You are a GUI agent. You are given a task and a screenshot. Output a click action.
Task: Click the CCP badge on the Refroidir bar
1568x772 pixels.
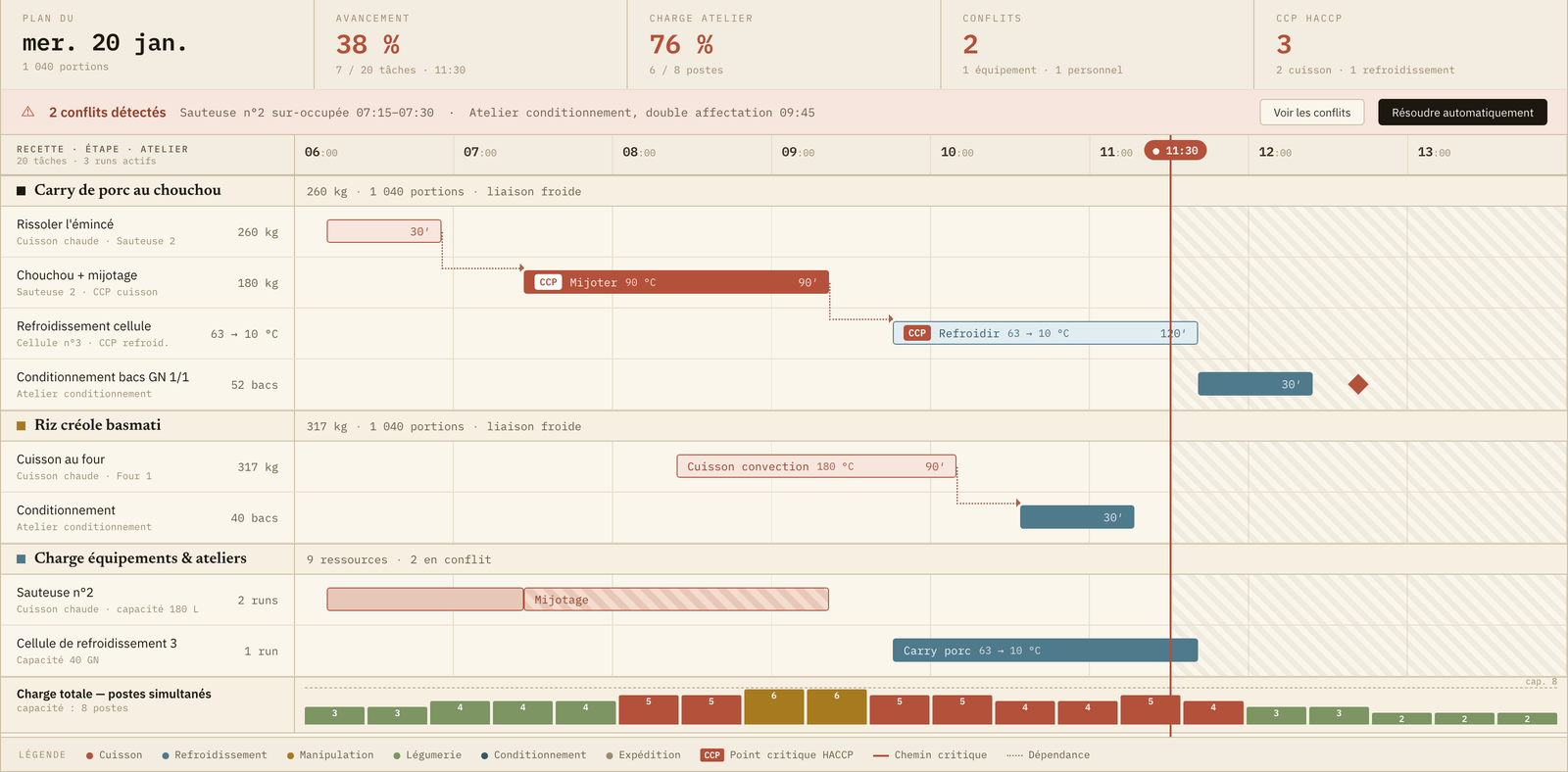click(x=917, y=333)
